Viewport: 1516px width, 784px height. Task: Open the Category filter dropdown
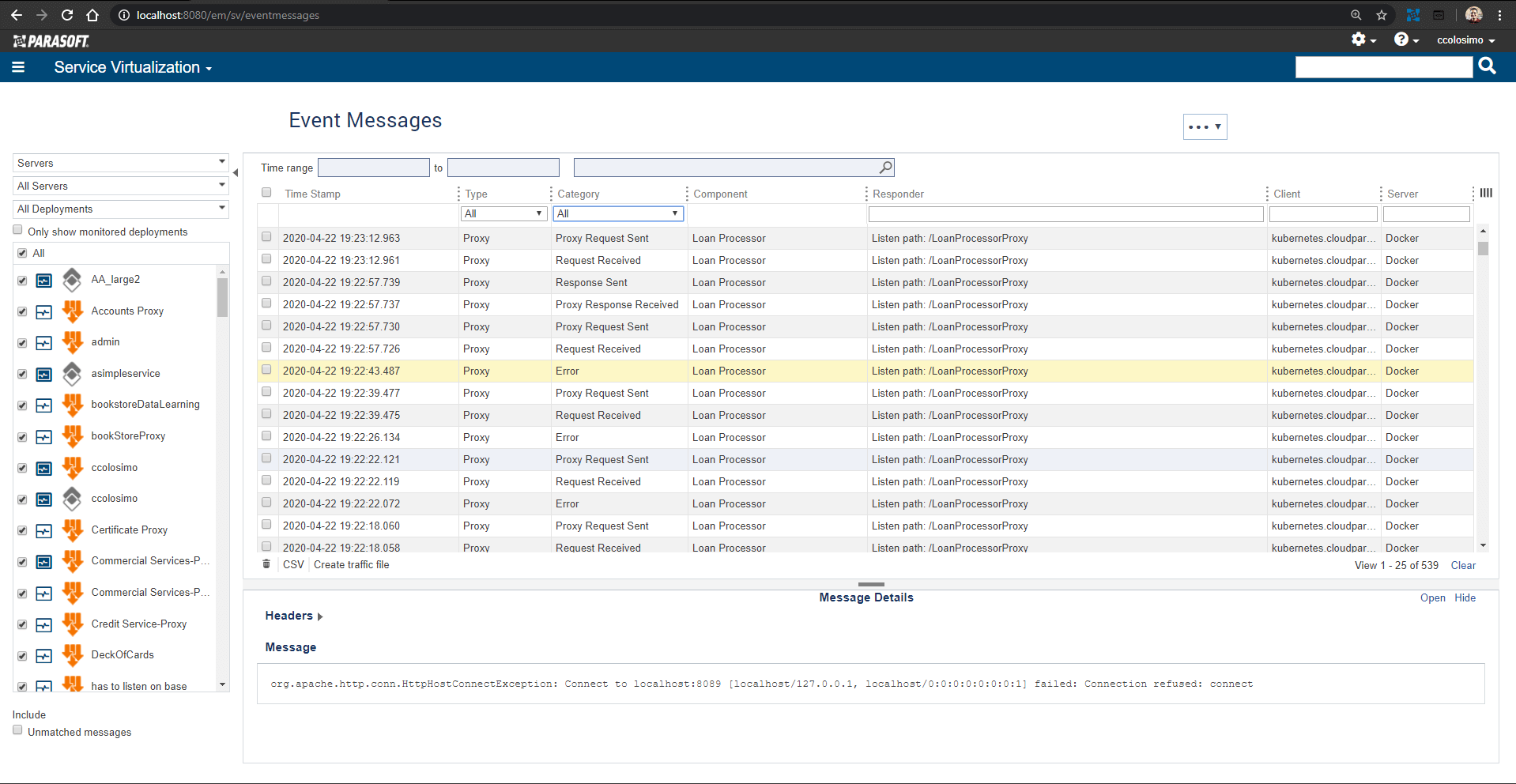(617, 213)
